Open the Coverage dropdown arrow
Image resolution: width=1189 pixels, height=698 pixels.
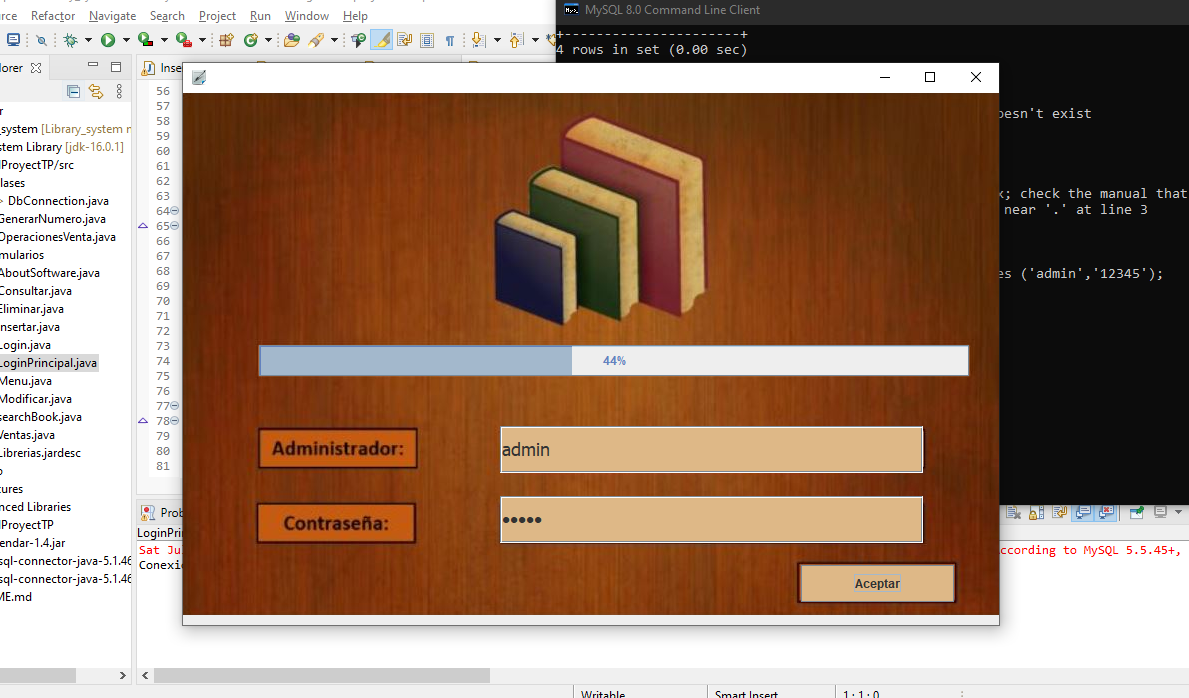point(164,39)
